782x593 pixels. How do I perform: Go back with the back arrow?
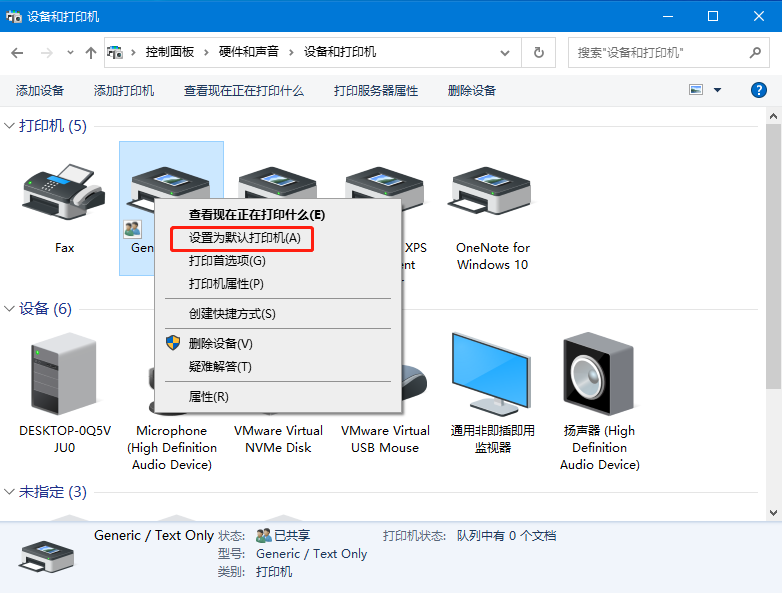point(17,53)
